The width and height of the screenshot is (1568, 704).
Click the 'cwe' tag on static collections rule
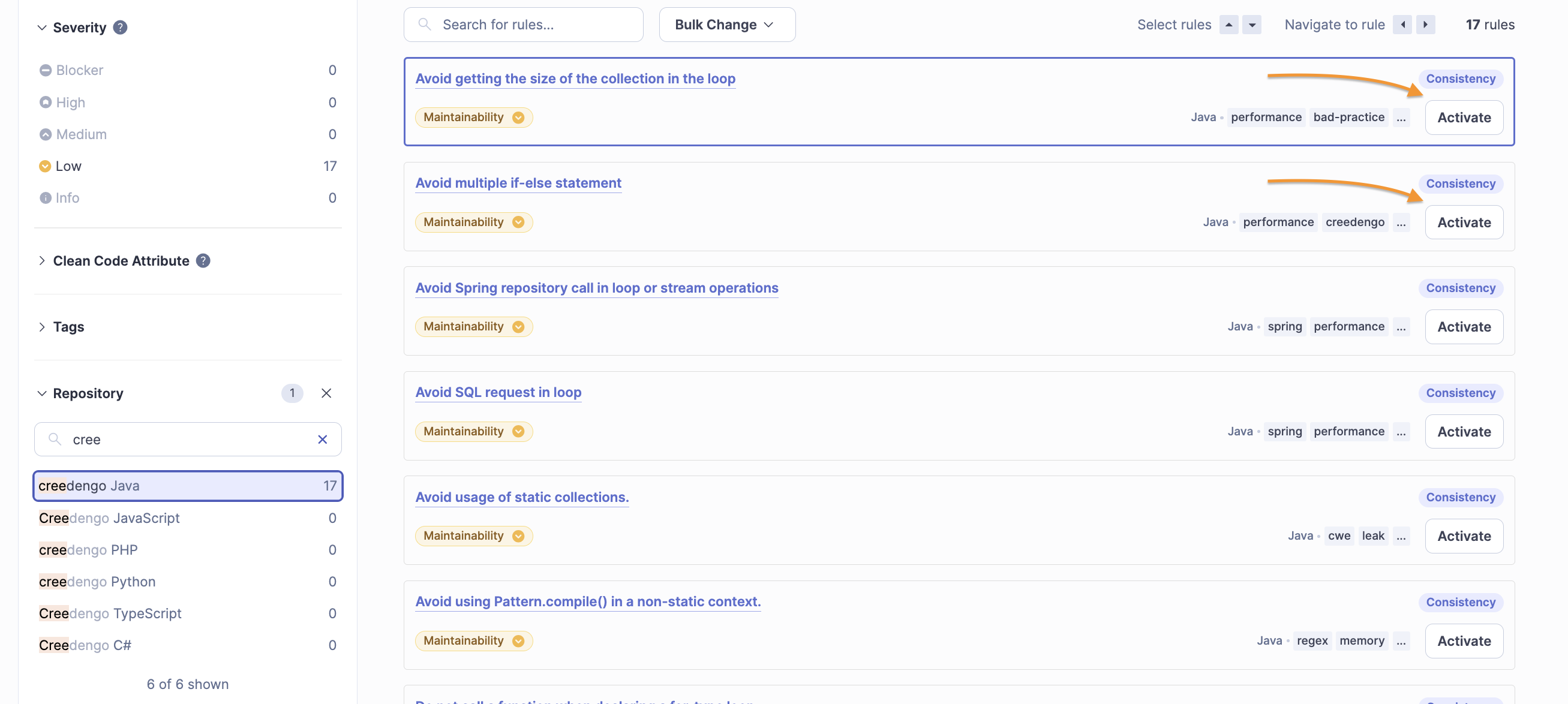tap(1339, 536)
